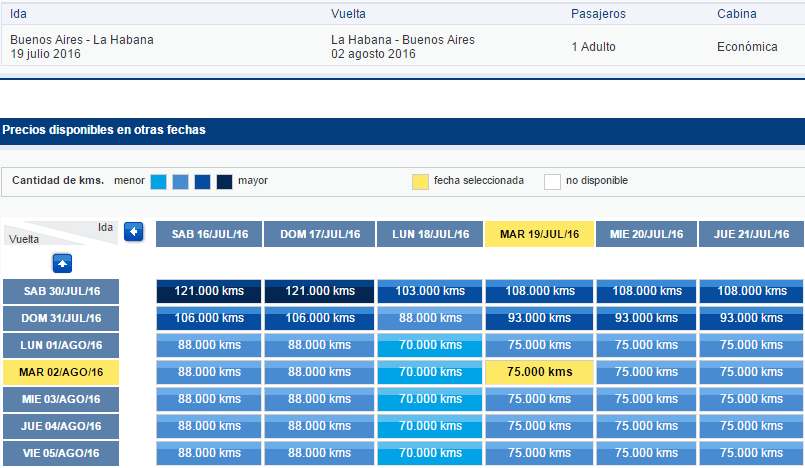Choose the yellow selected 75.000 kms cell
Screen dimensions: 805x468
click(x=539, y=372)
